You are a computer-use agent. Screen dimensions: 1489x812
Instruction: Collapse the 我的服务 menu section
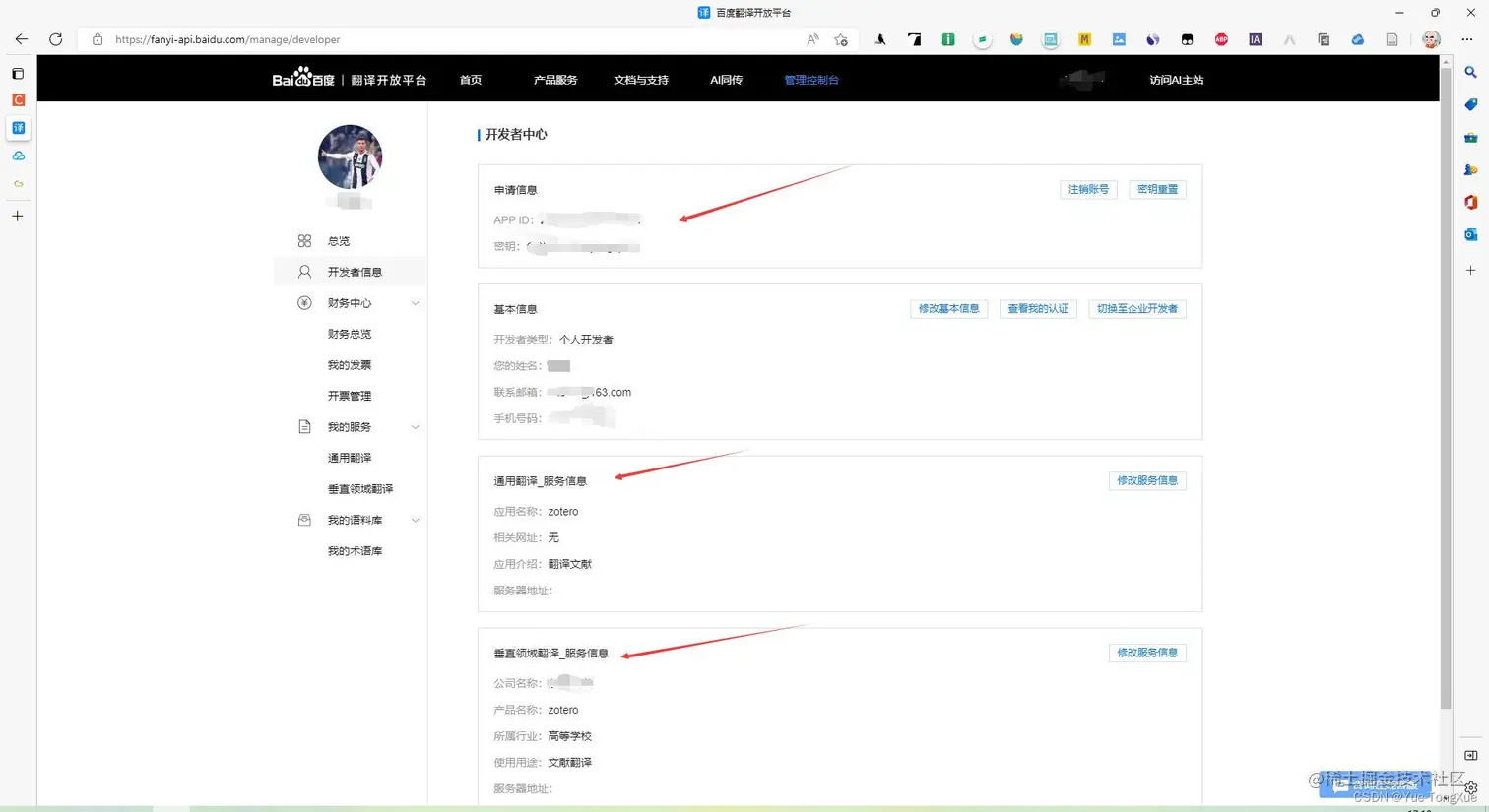(x=348, y=426)
